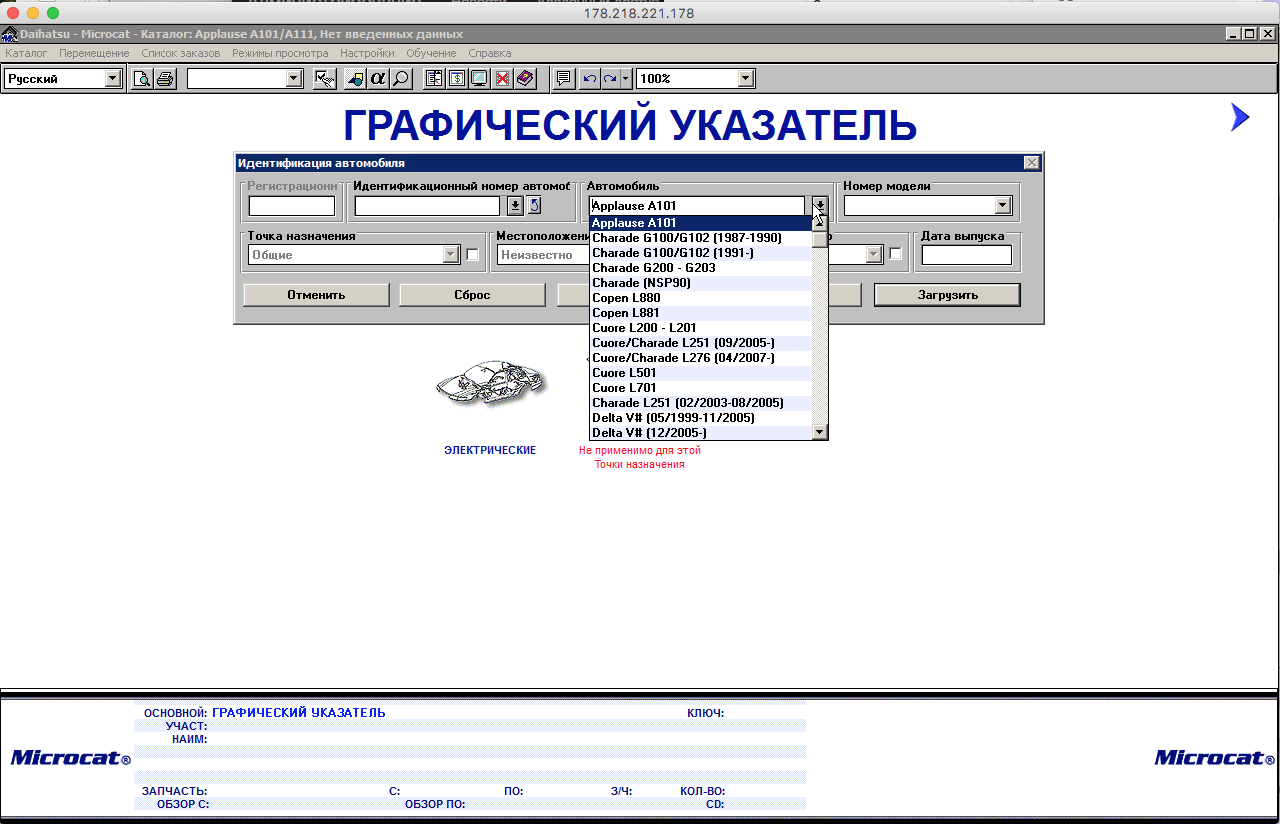The width and height of the screenshot is (1280, 824).
Task: Open the book icon in toolbar
Action: pyautogui.click(x=525, y=79)
